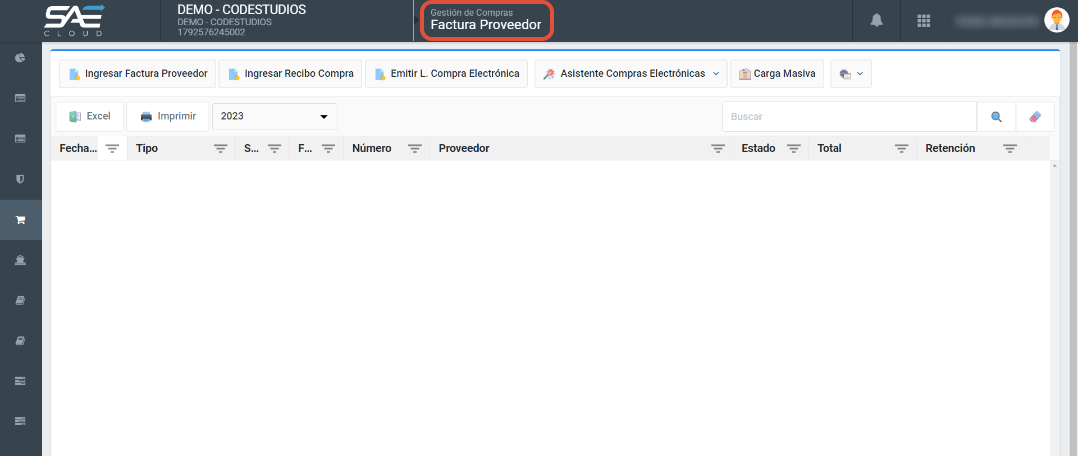Click Ingresar Recibo Compra button

290,74
